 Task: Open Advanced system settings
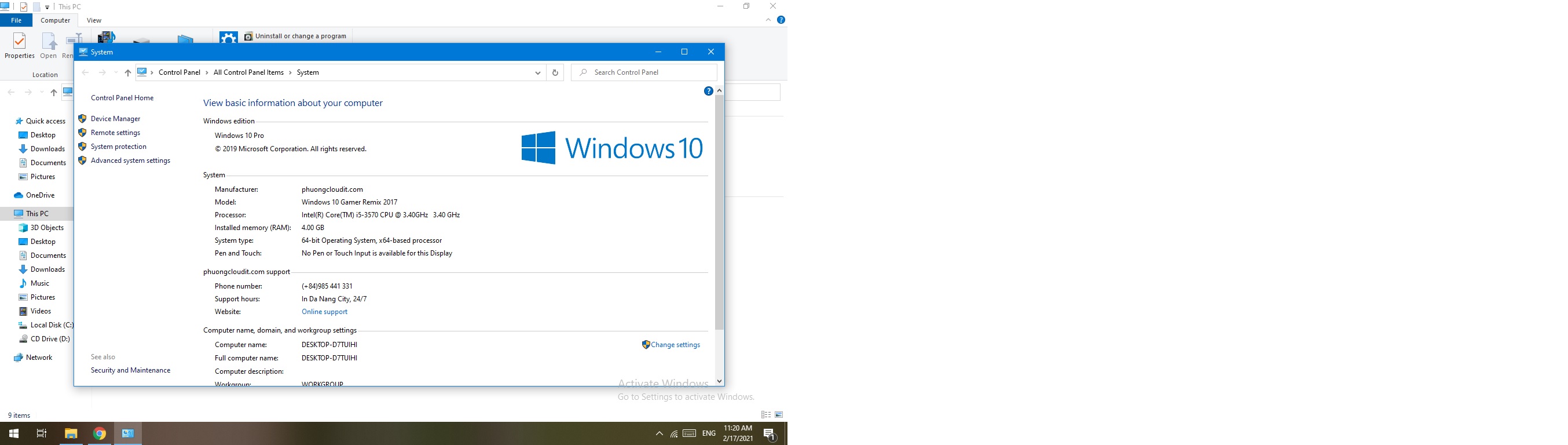130,161
